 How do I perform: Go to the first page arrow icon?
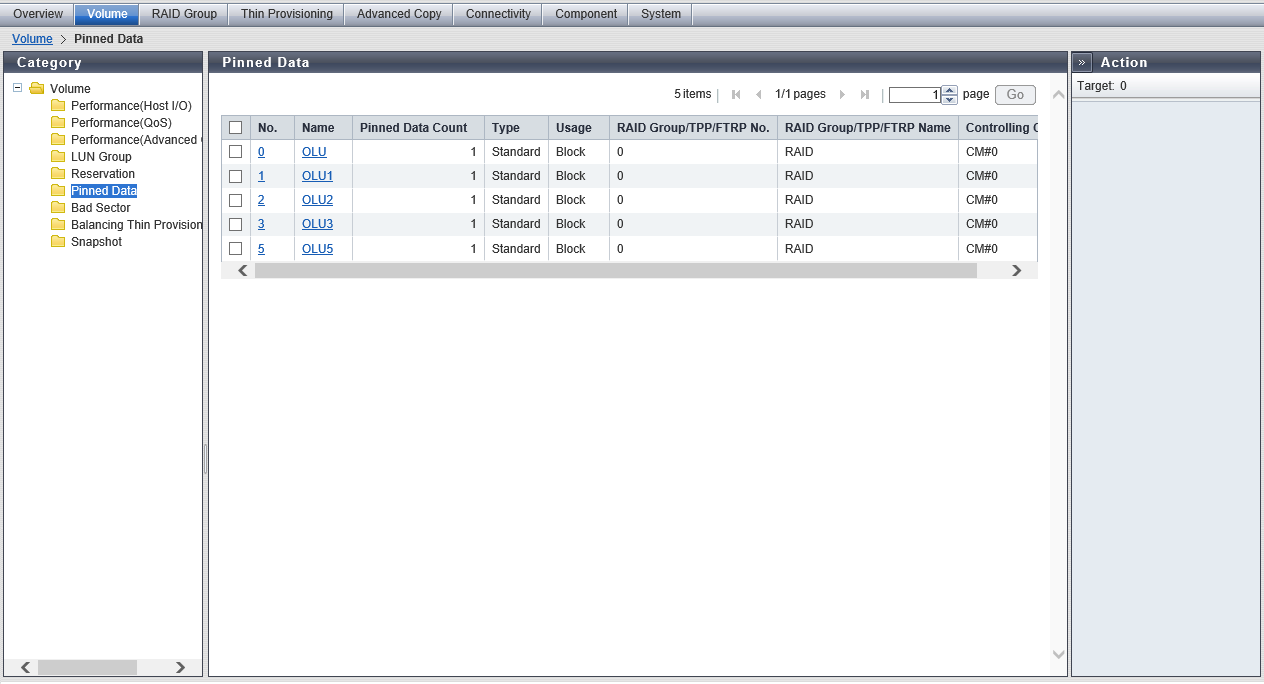(x=736, y=95)
